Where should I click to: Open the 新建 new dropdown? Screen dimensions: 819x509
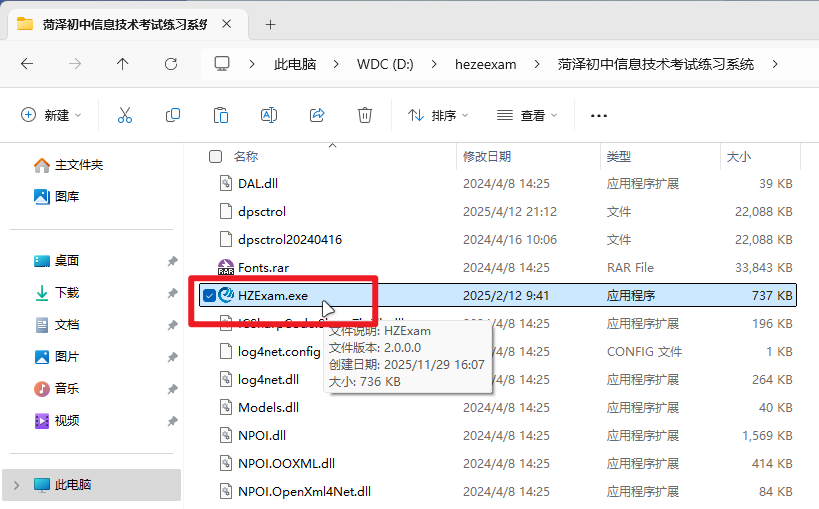coord(51,115)
